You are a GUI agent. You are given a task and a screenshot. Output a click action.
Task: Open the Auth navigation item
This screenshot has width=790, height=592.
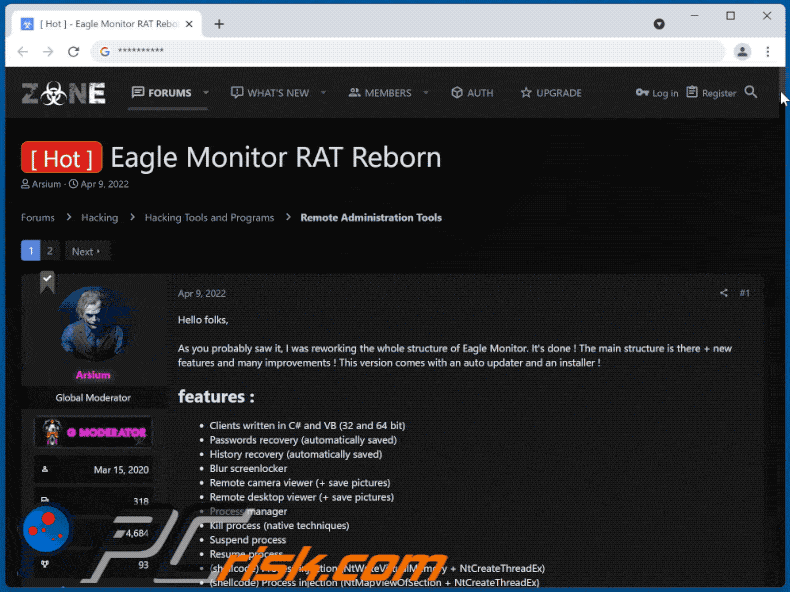click(x=472, y=93)
